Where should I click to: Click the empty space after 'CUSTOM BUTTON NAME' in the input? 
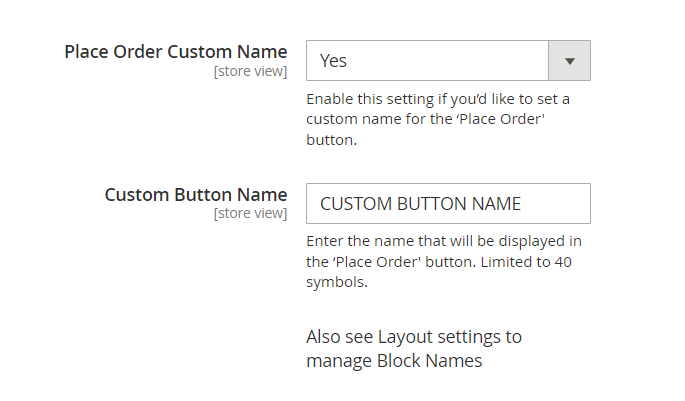tap(555, 204)
